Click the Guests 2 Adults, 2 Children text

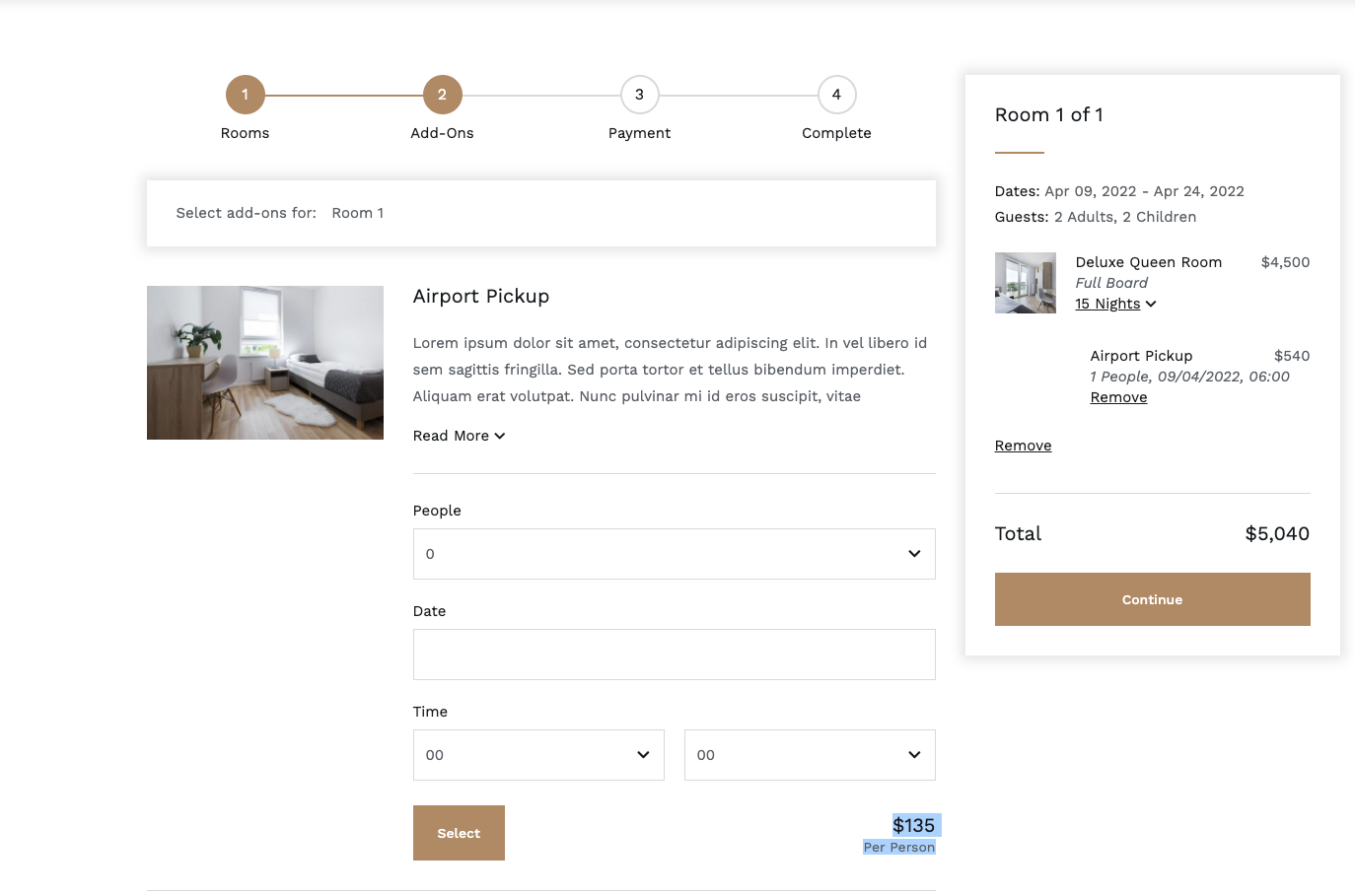(1096, 217)
